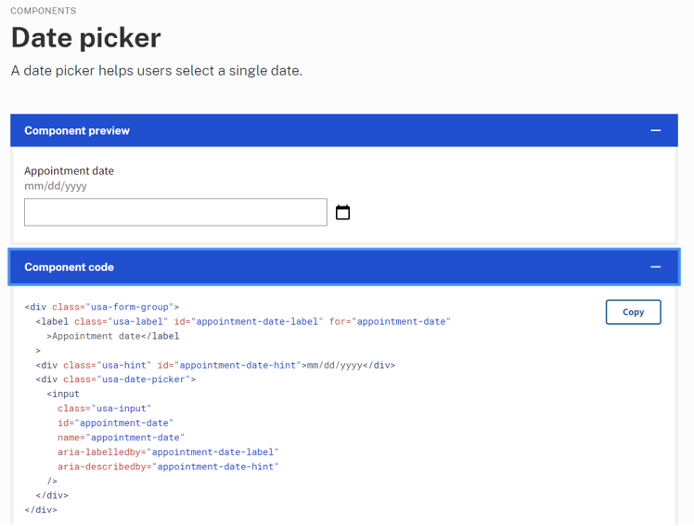Click the date picker description sentence

click(x=157, y=71)
